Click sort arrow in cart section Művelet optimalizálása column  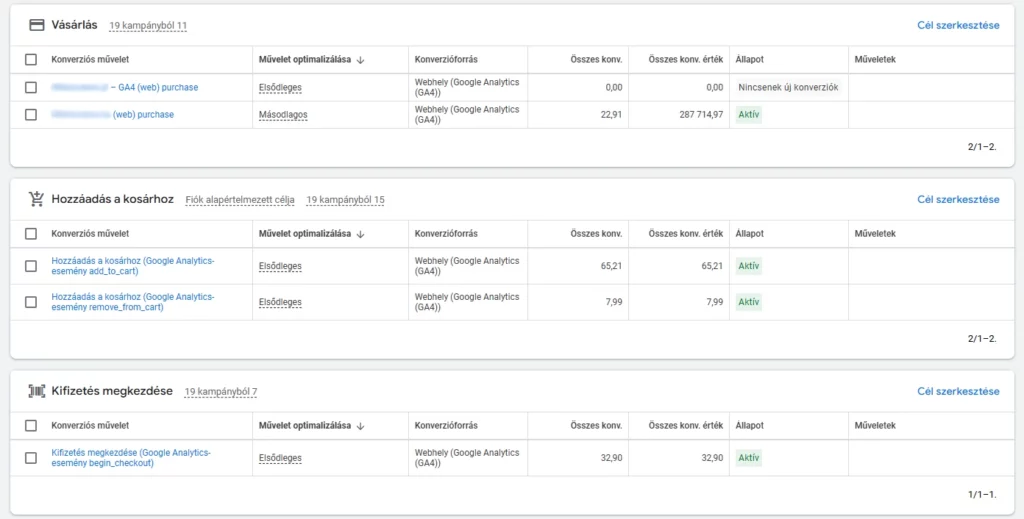[360, 234]
